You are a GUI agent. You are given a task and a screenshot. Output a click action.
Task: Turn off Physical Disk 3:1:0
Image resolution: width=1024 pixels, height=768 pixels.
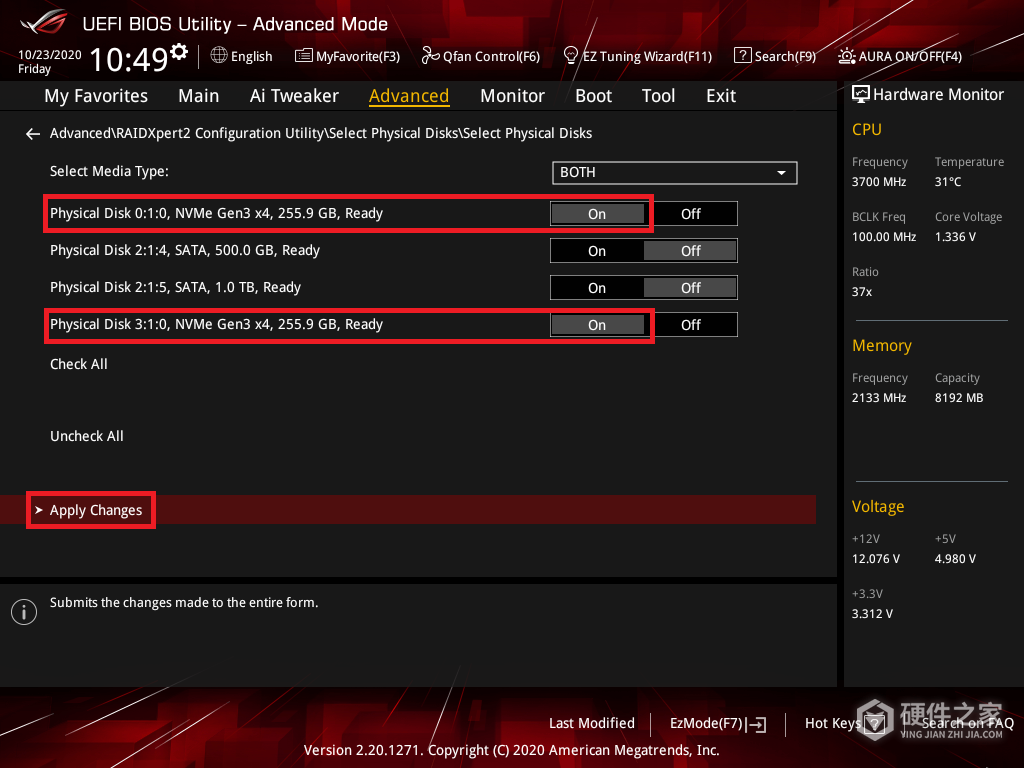pos(690,325)
